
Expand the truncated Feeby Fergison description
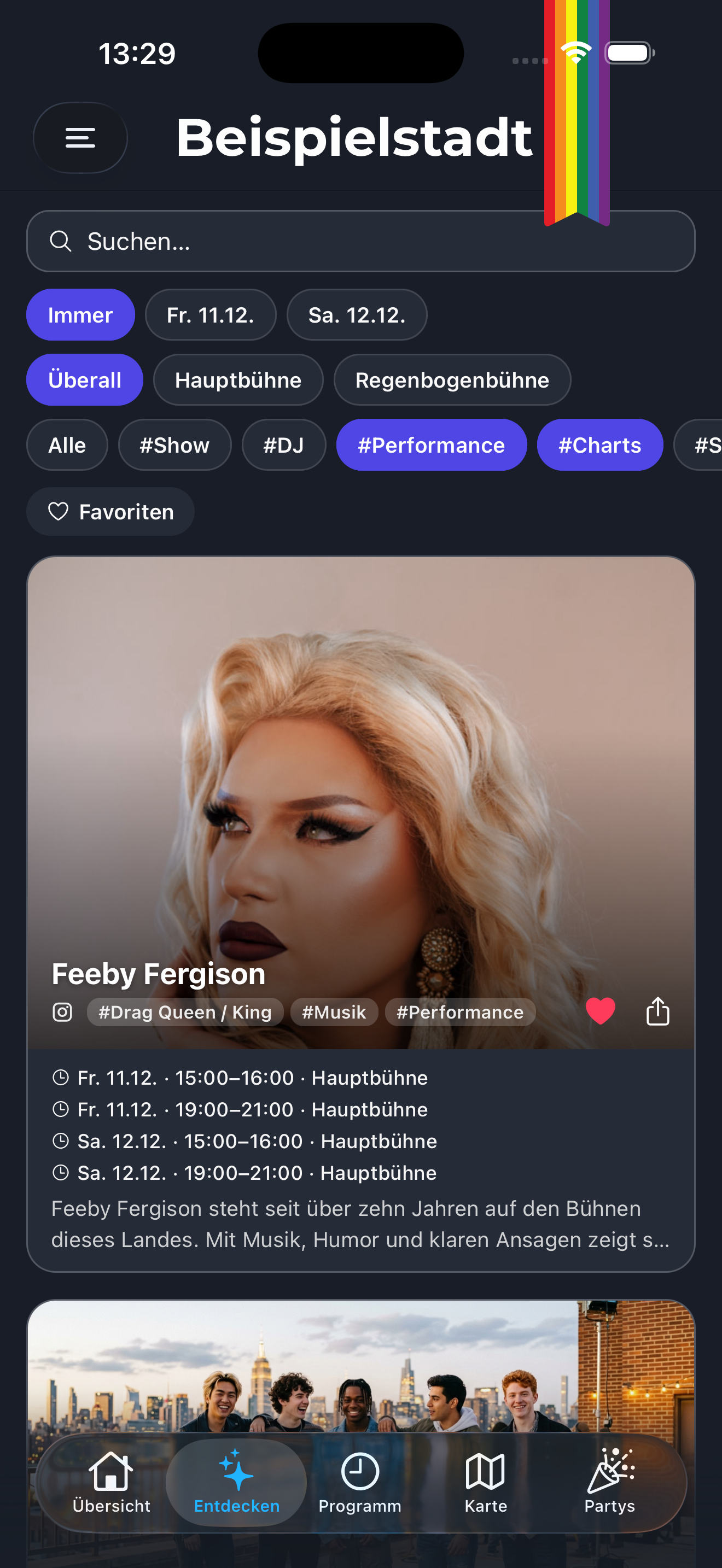tap(360, 1224)
